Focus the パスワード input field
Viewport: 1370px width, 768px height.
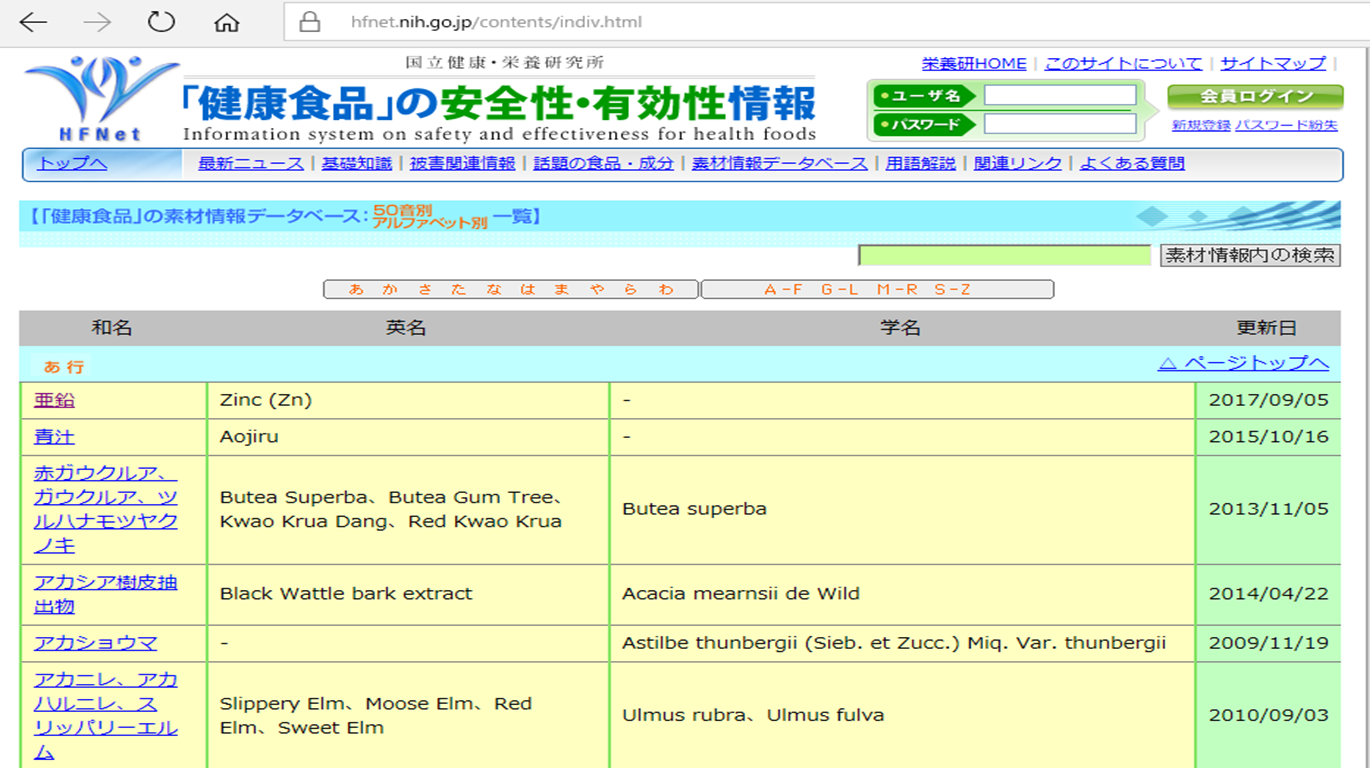[x=1059, y=124]
